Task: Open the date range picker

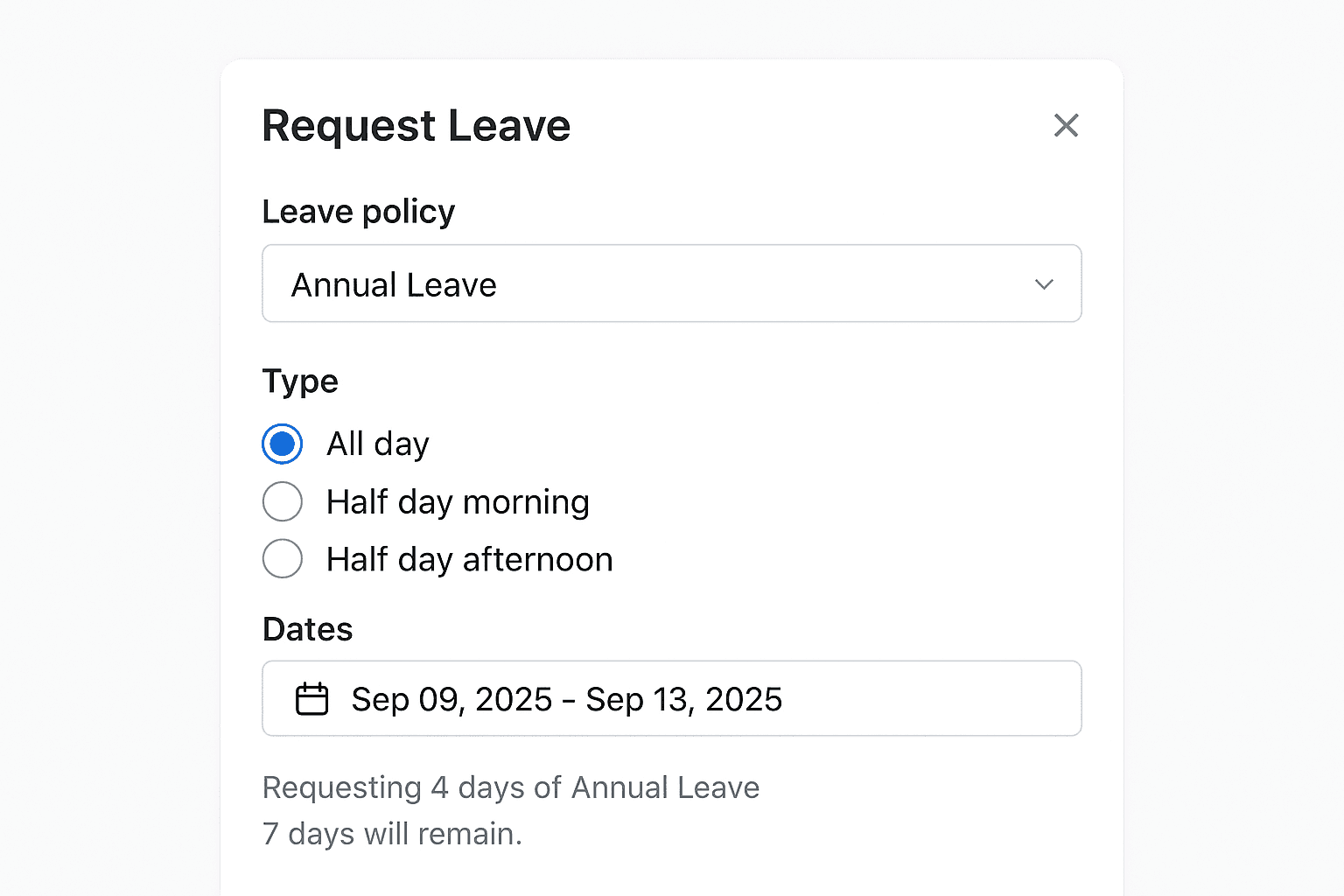Action: 672,698
